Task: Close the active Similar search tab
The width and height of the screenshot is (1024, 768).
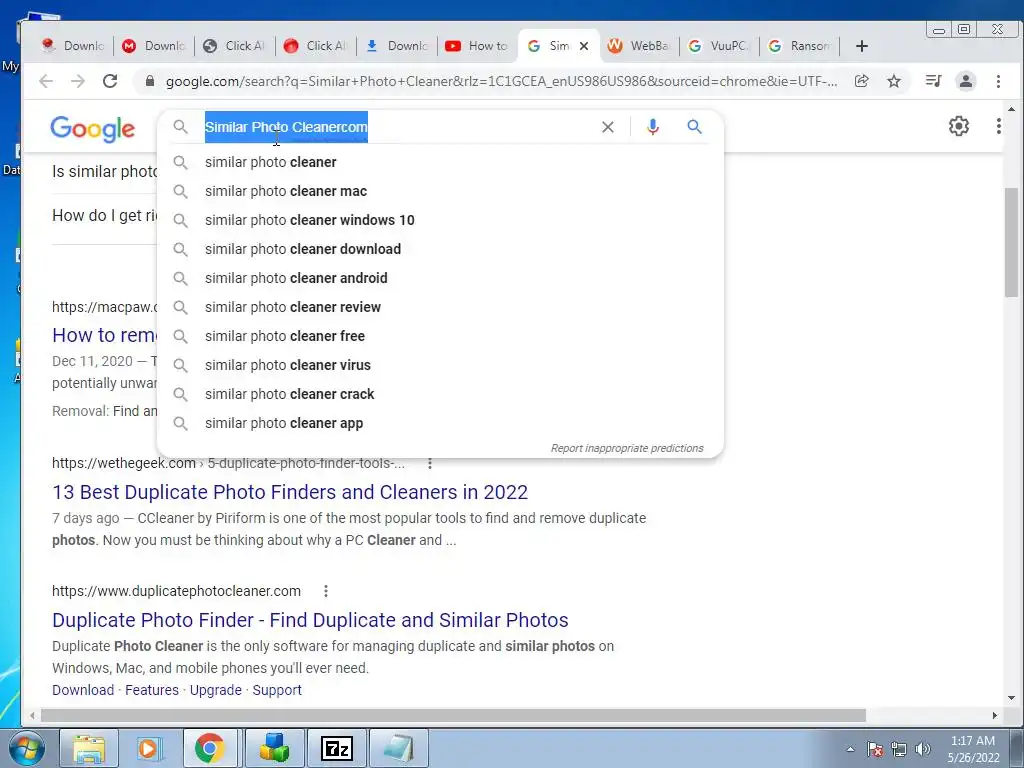Action: 584,46
